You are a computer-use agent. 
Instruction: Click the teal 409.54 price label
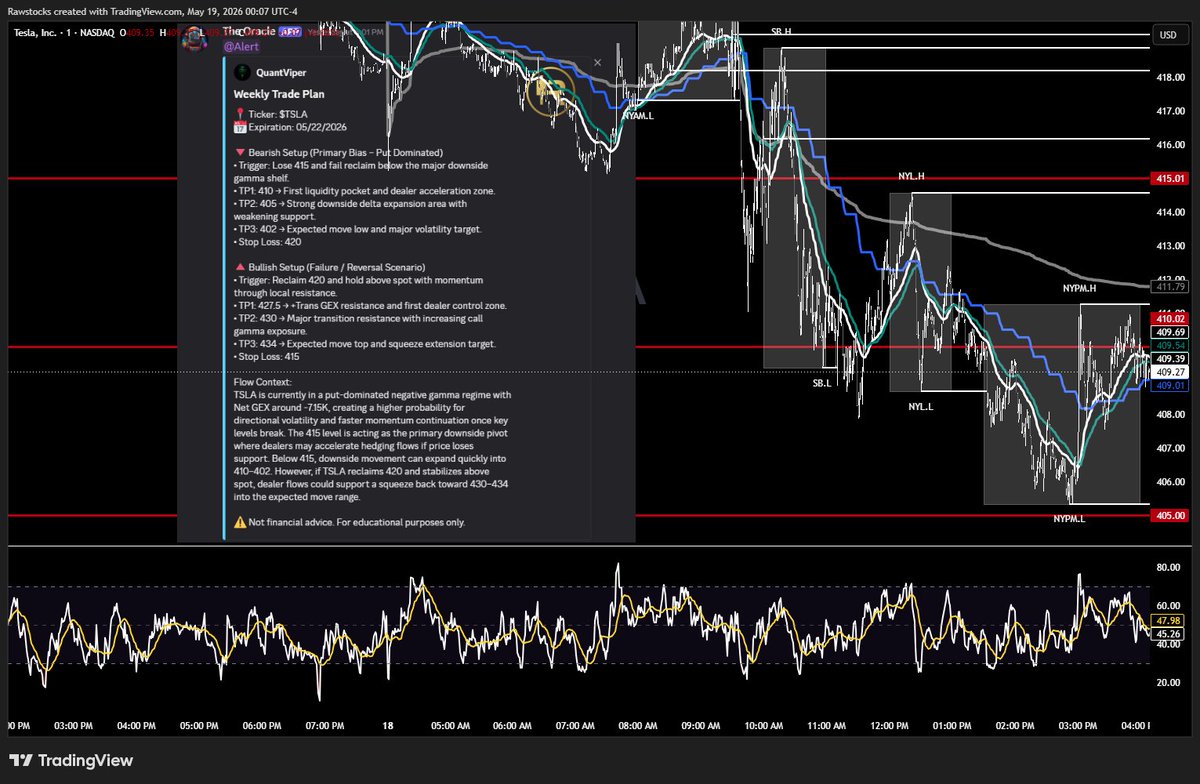coord(1169,344)
